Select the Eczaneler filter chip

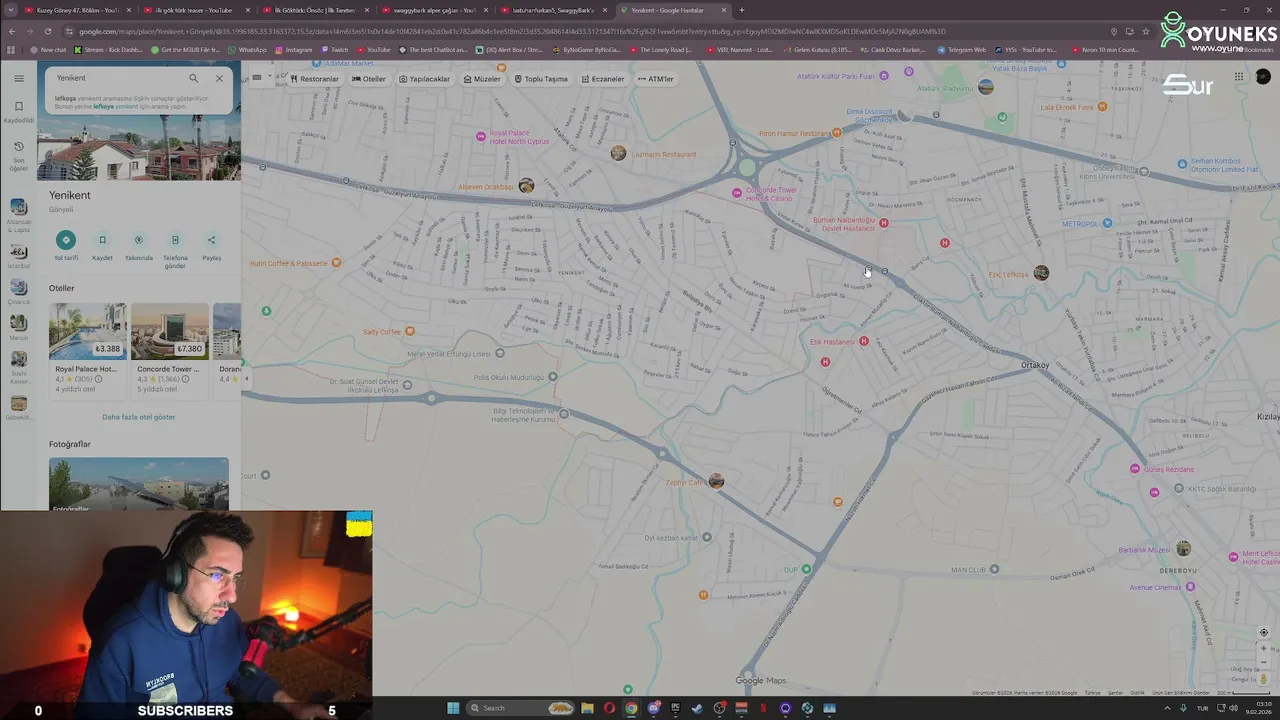602,79
